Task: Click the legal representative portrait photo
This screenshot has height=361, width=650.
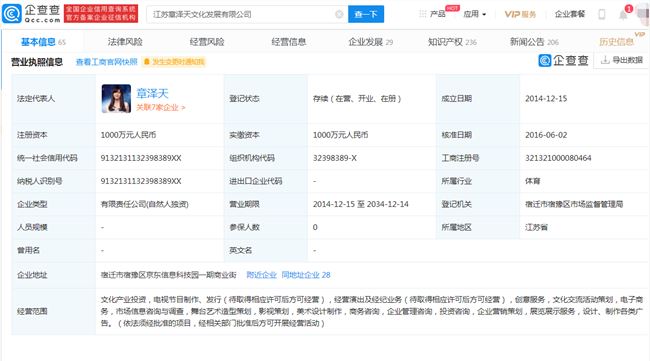Action: click(x=116, y=99)
